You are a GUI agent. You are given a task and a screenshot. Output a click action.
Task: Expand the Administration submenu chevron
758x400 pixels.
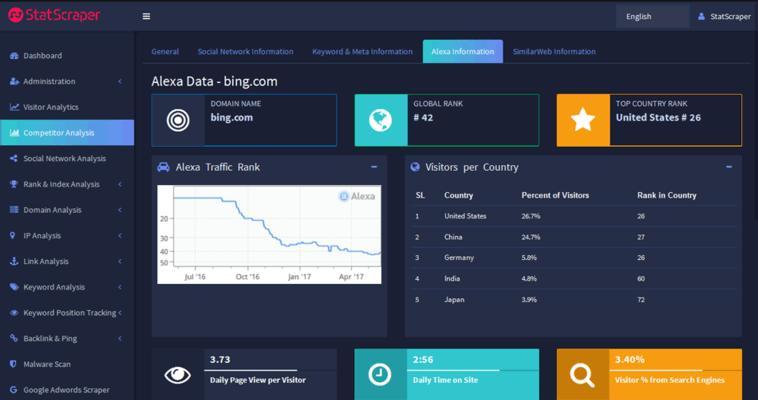click(119, 81)
